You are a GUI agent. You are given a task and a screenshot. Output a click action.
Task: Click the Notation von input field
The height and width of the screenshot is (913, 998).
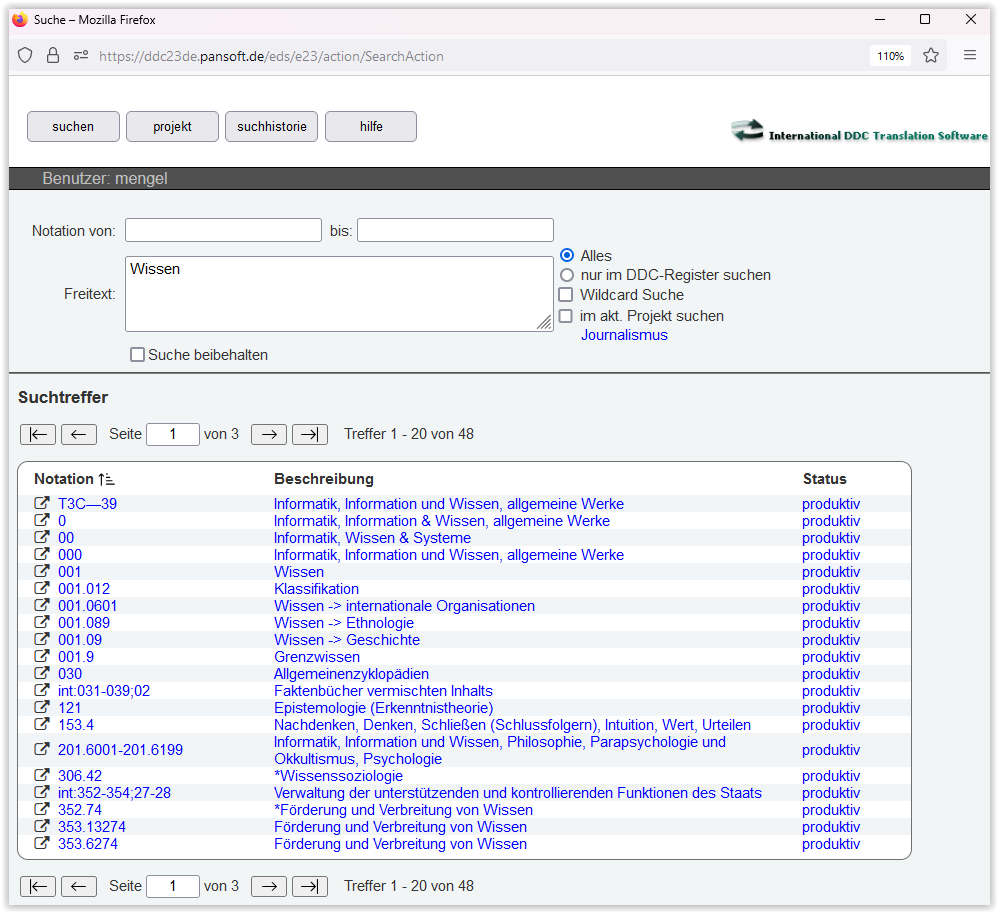tap(223, 230)
